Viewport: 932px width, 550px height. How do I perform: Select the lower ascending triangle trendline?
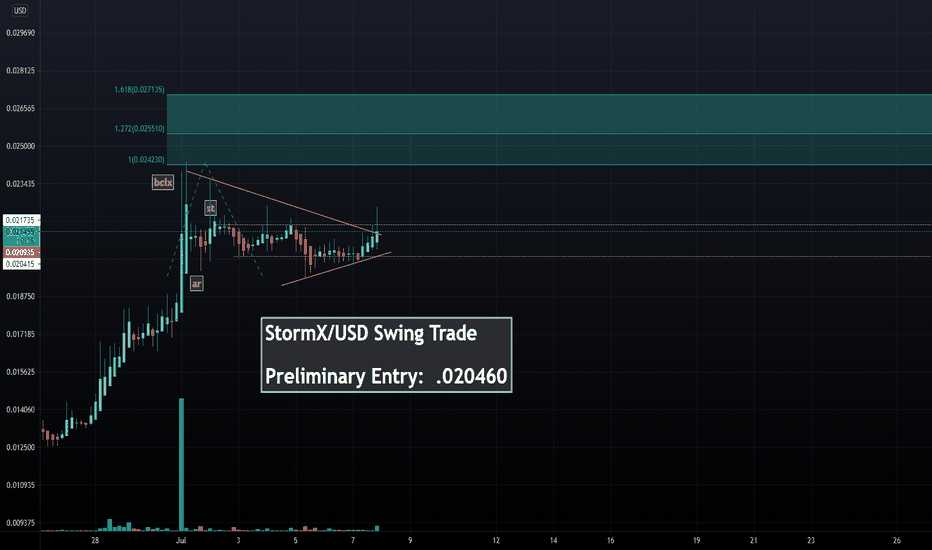click(x=336, y=269)
